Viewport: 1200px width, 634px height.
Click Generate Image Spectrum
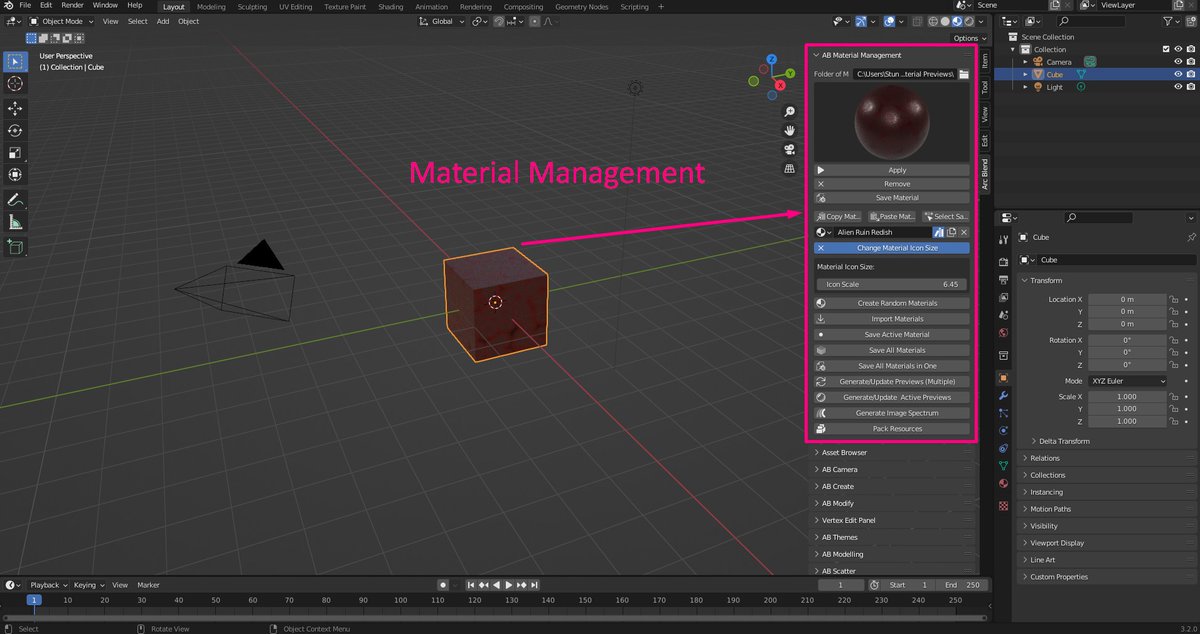891,413
